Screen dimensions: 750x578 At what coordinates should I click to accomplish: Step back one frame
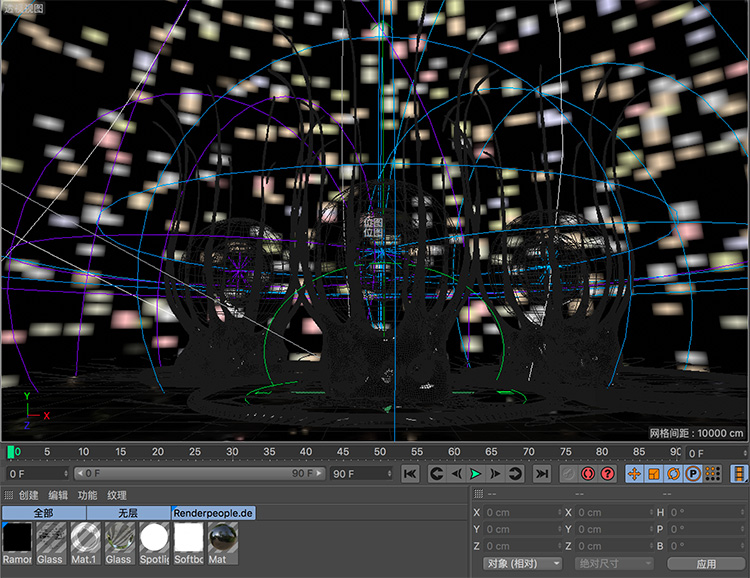click(456, 473)
